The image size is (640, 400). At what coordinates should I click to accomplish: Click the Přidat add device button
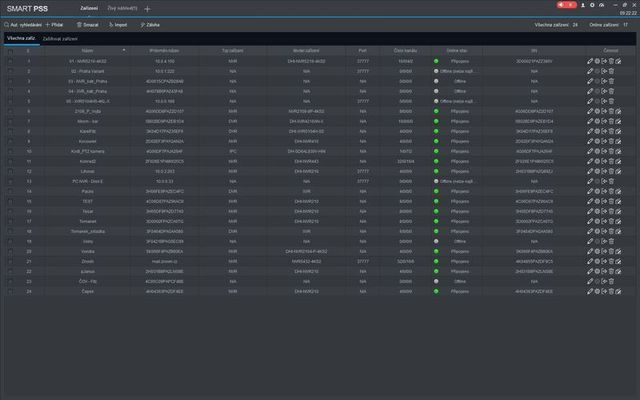(x=54, y=24)
